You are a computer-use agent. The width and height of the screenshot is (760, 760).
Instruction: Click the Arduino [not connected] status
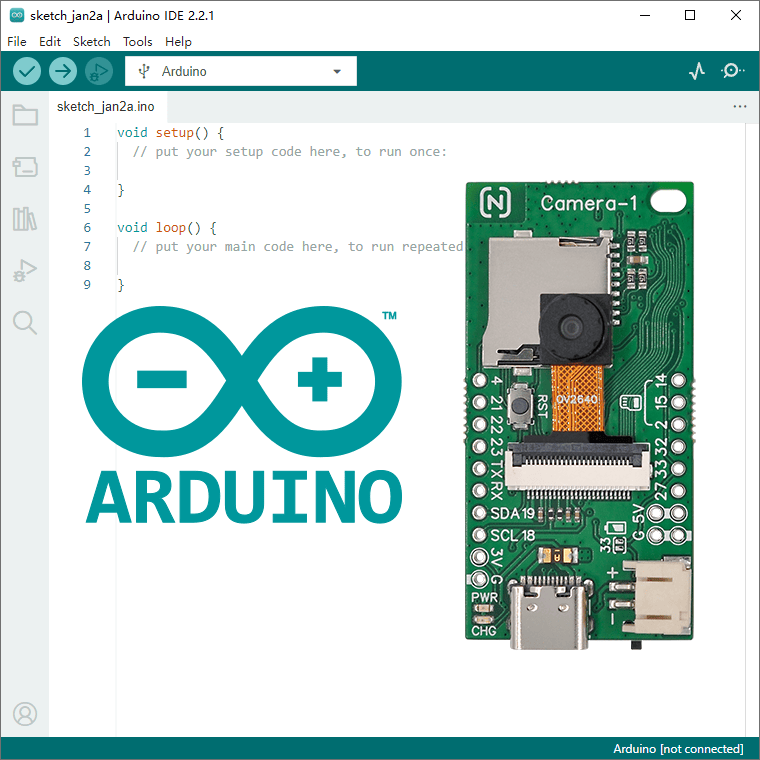[x=678, y=749]
